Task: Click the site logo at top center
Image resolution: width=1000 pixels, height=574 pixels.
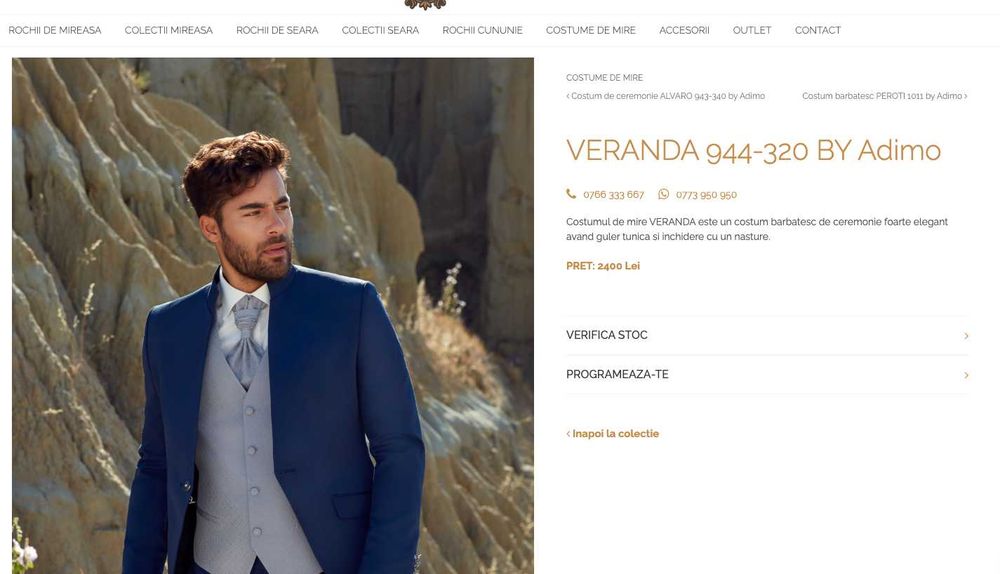Action: 425,5
